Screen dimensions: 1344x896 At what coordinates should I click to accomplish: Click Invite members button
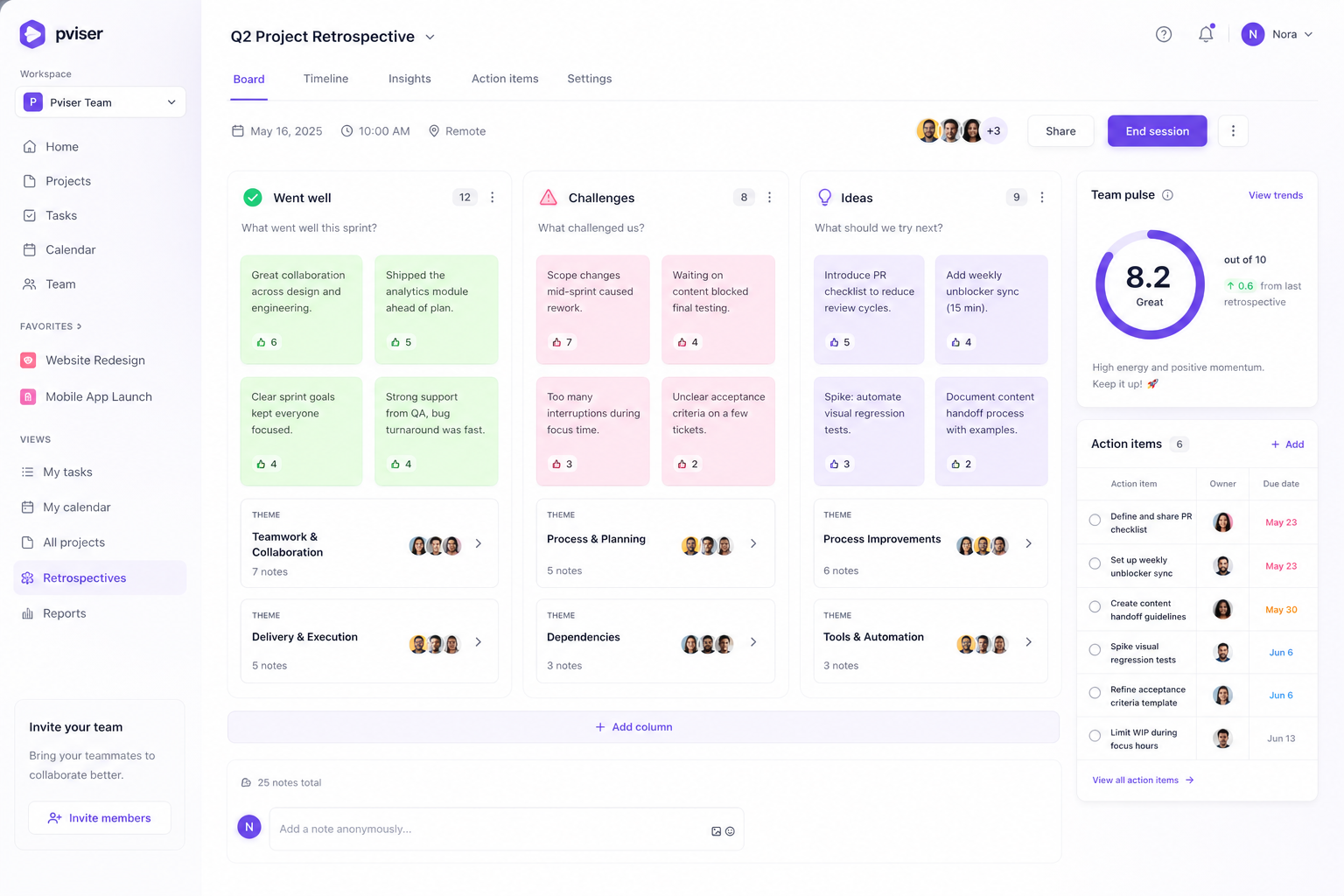tap(100, 818)
